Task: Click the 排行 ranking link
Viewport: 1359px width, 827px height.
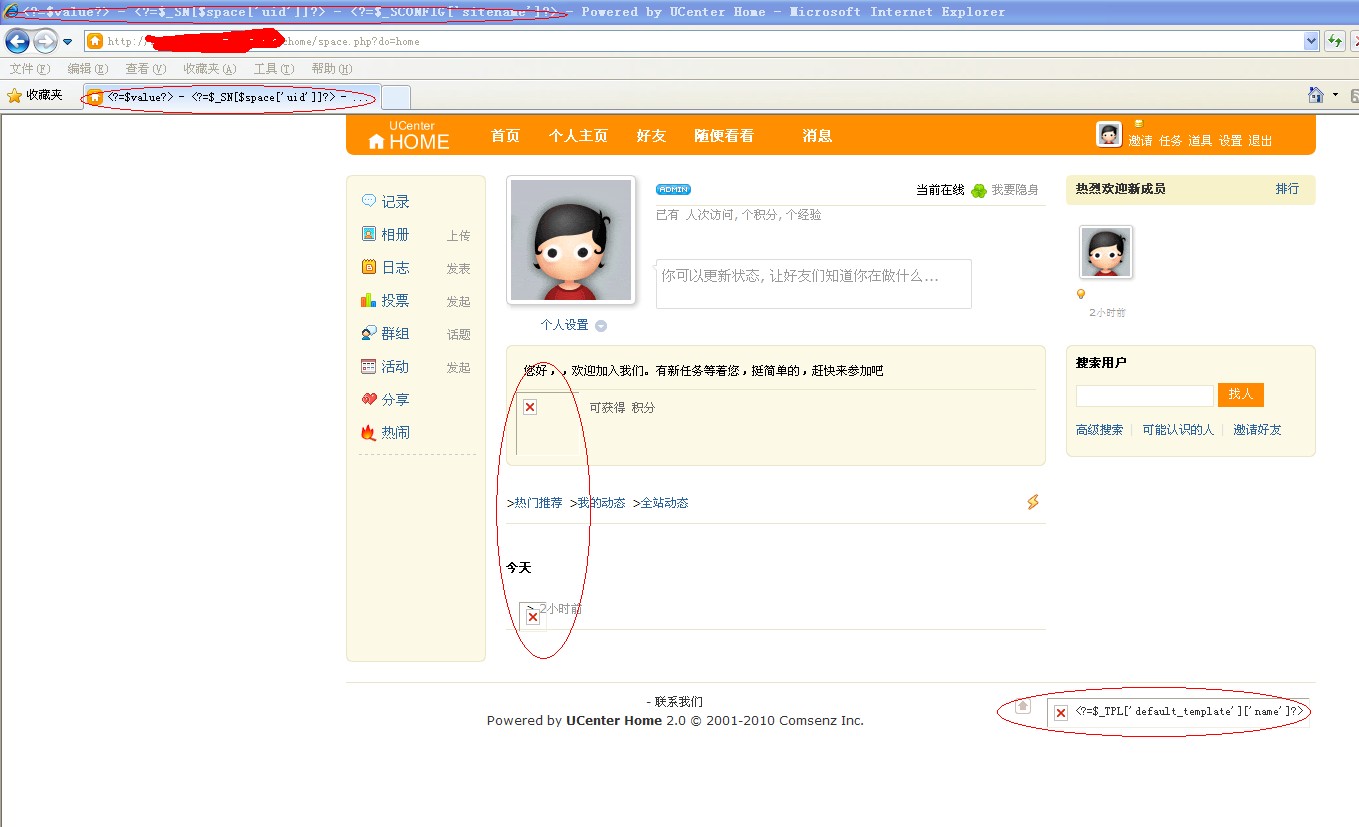Action: pos(1287,189)
